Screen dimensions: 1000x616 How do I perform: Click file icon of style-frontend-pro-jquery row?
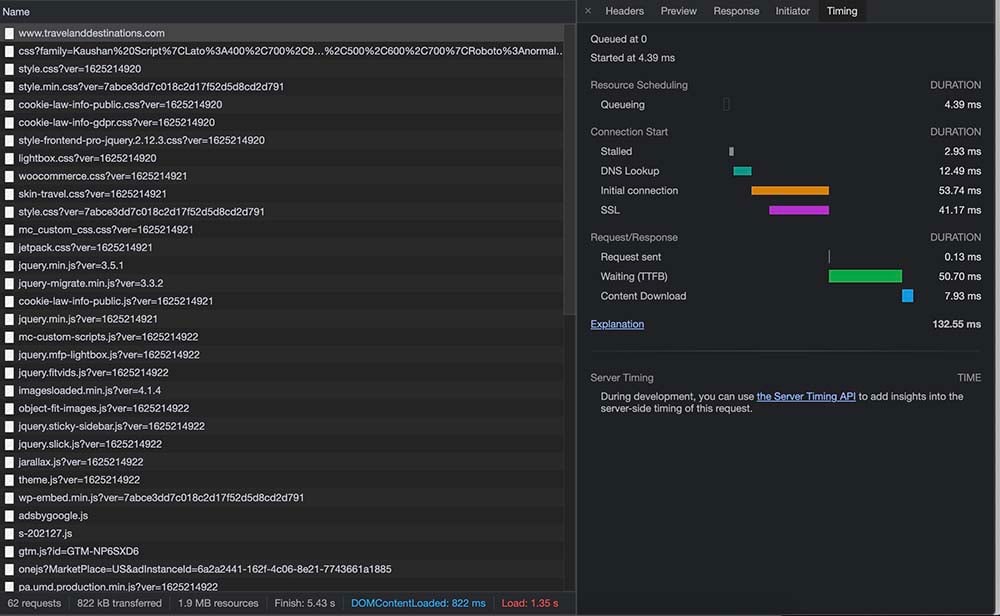click(9, 140)
